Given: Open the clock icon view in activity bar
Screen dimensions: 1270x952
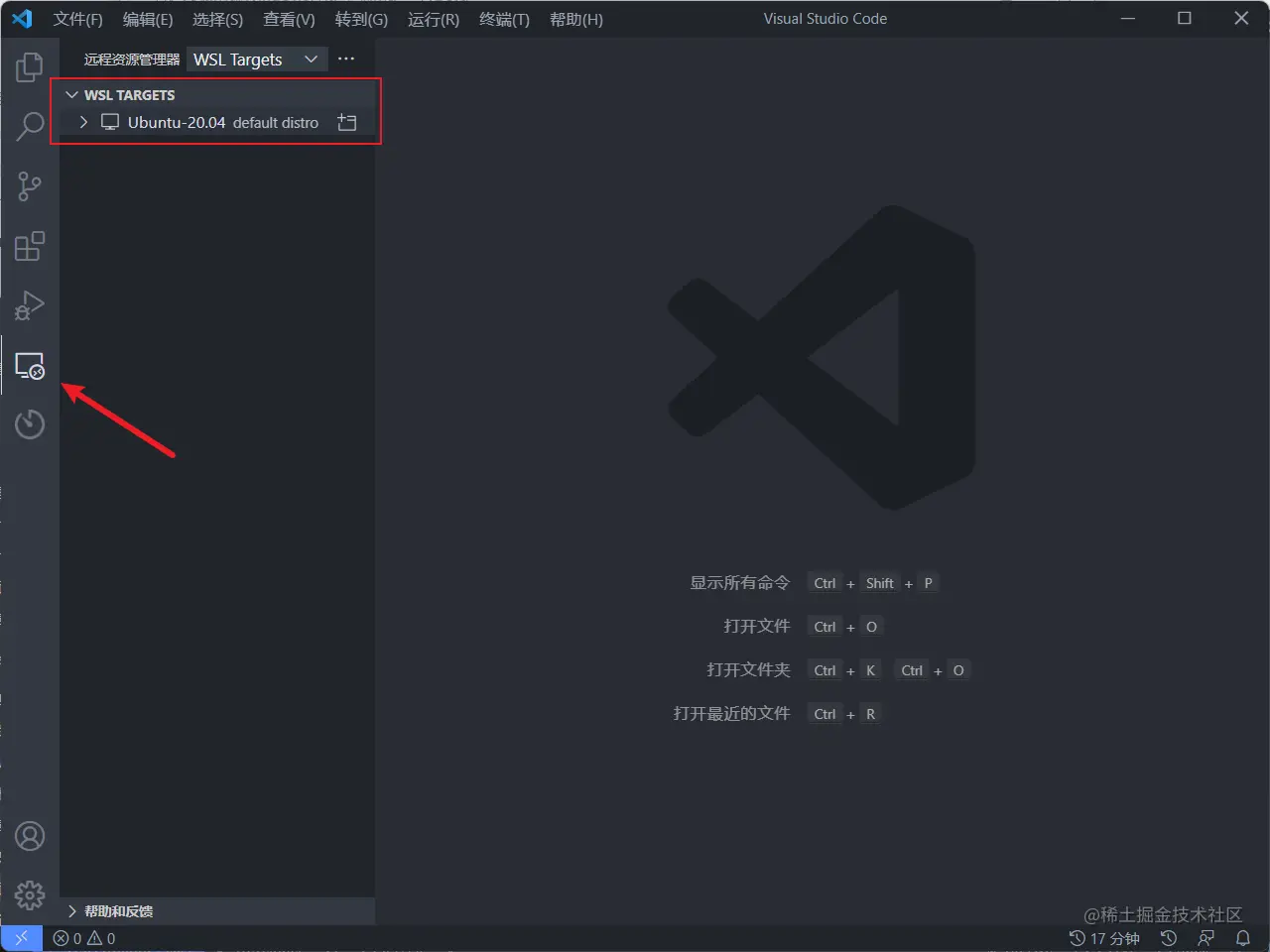Looking at the screenshot, I should tap(30, 424).
